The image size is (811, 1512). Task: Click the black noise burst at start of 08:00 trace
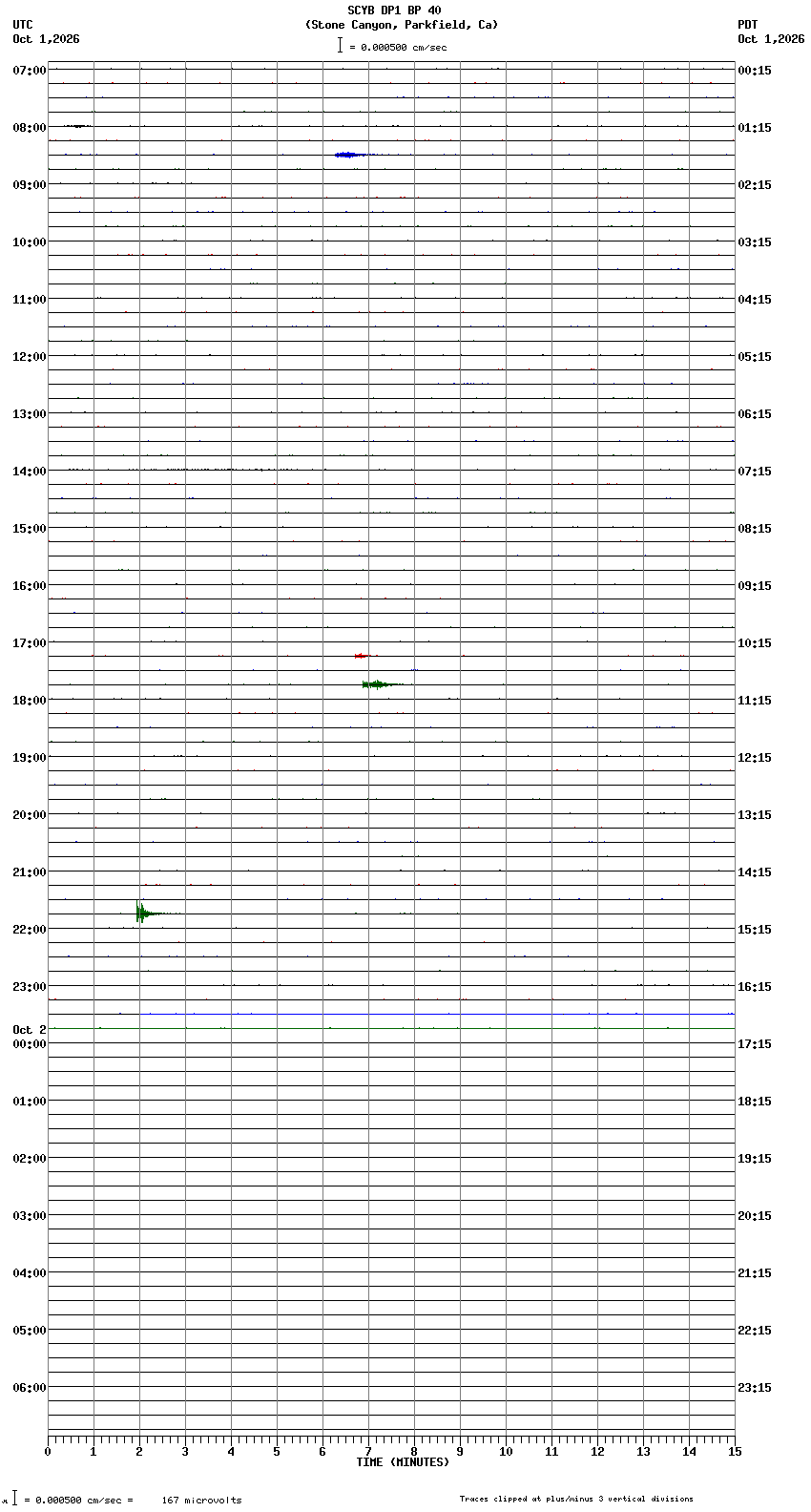[76, 126]
